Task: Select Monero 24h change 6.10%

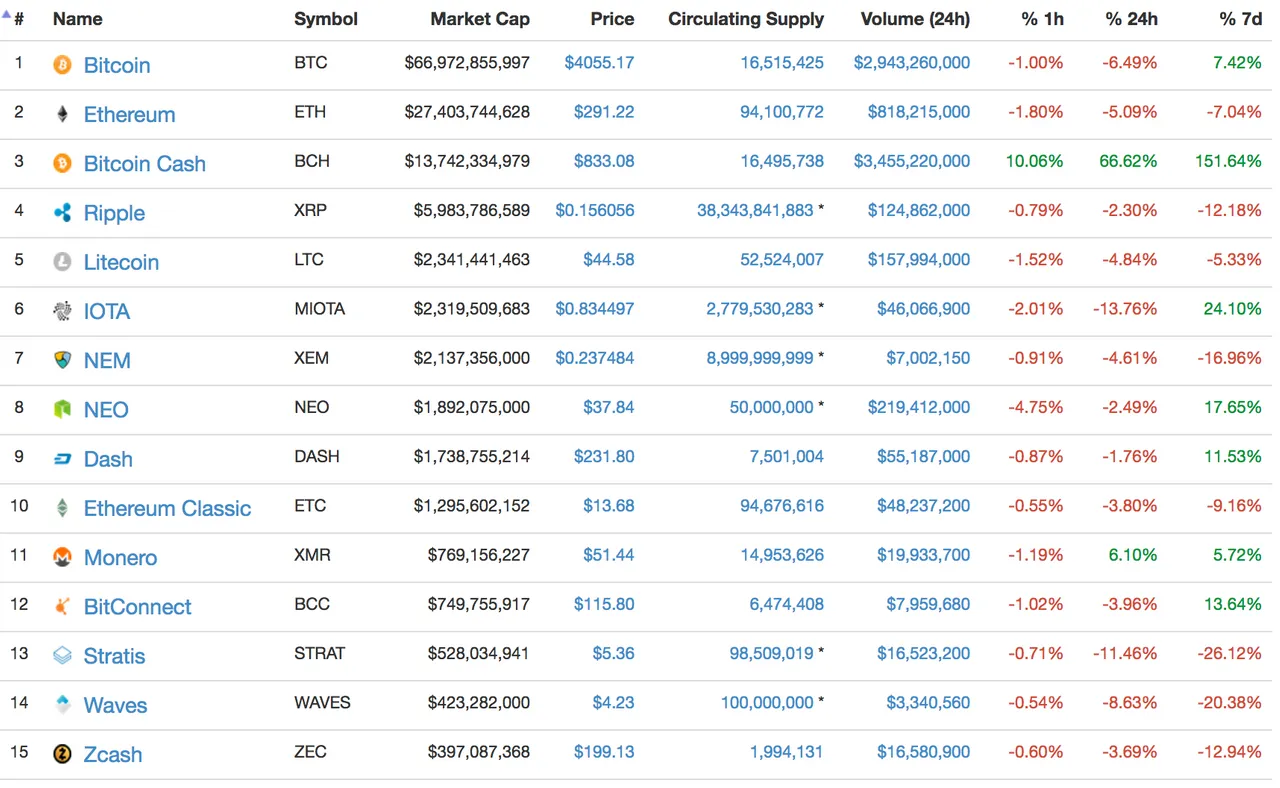Action: (1132, 554)
